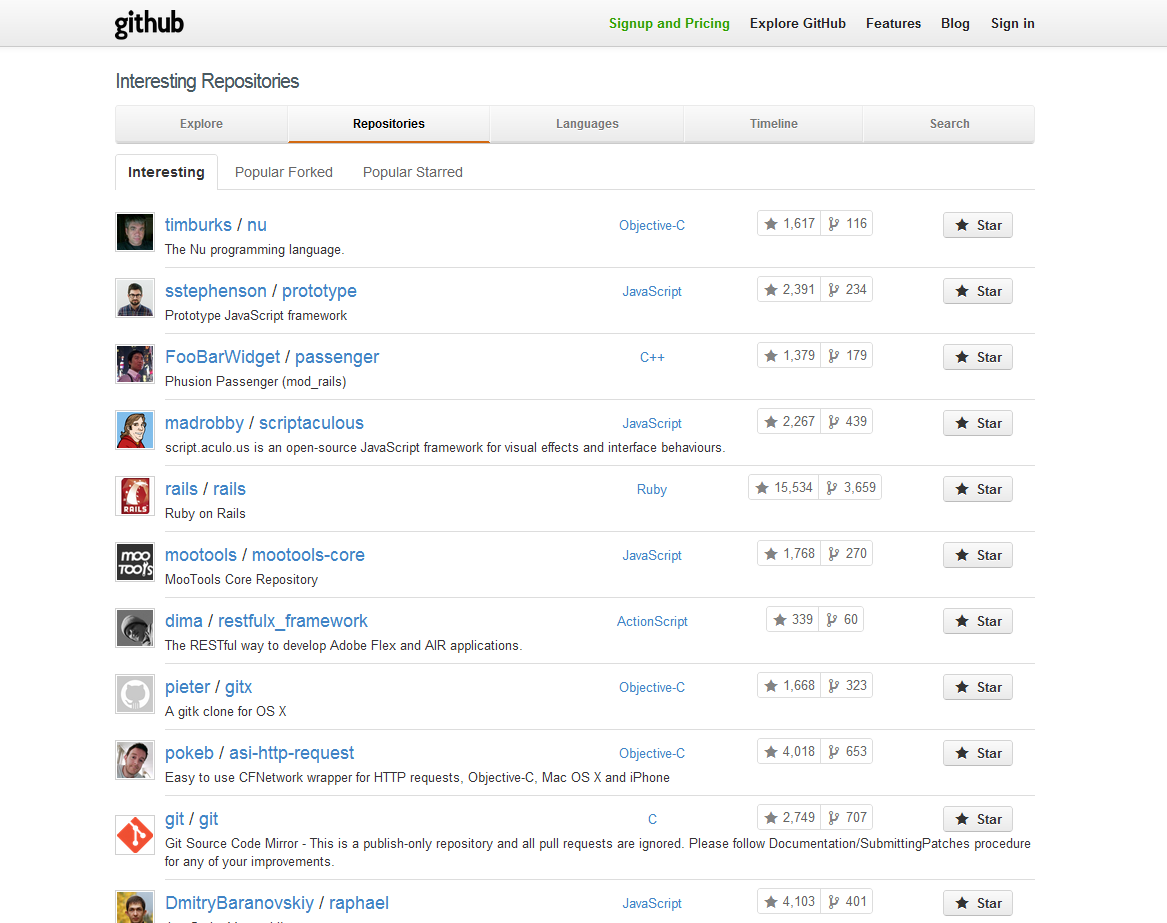Star the git / git repository
This screenshot has height=923, width=1167.
click(x=978, y=820)
